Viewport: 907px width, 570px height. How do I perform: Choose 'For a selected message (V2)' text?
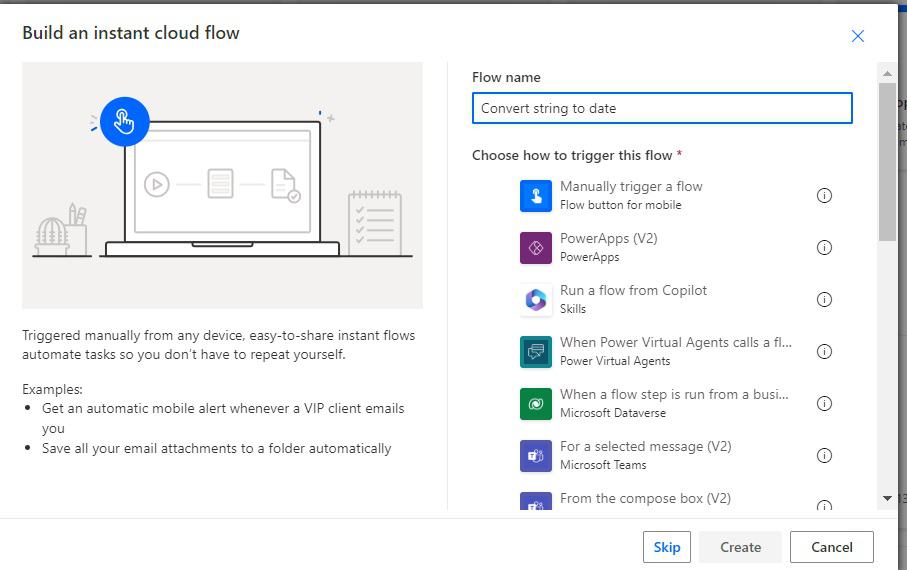(646, 447)
